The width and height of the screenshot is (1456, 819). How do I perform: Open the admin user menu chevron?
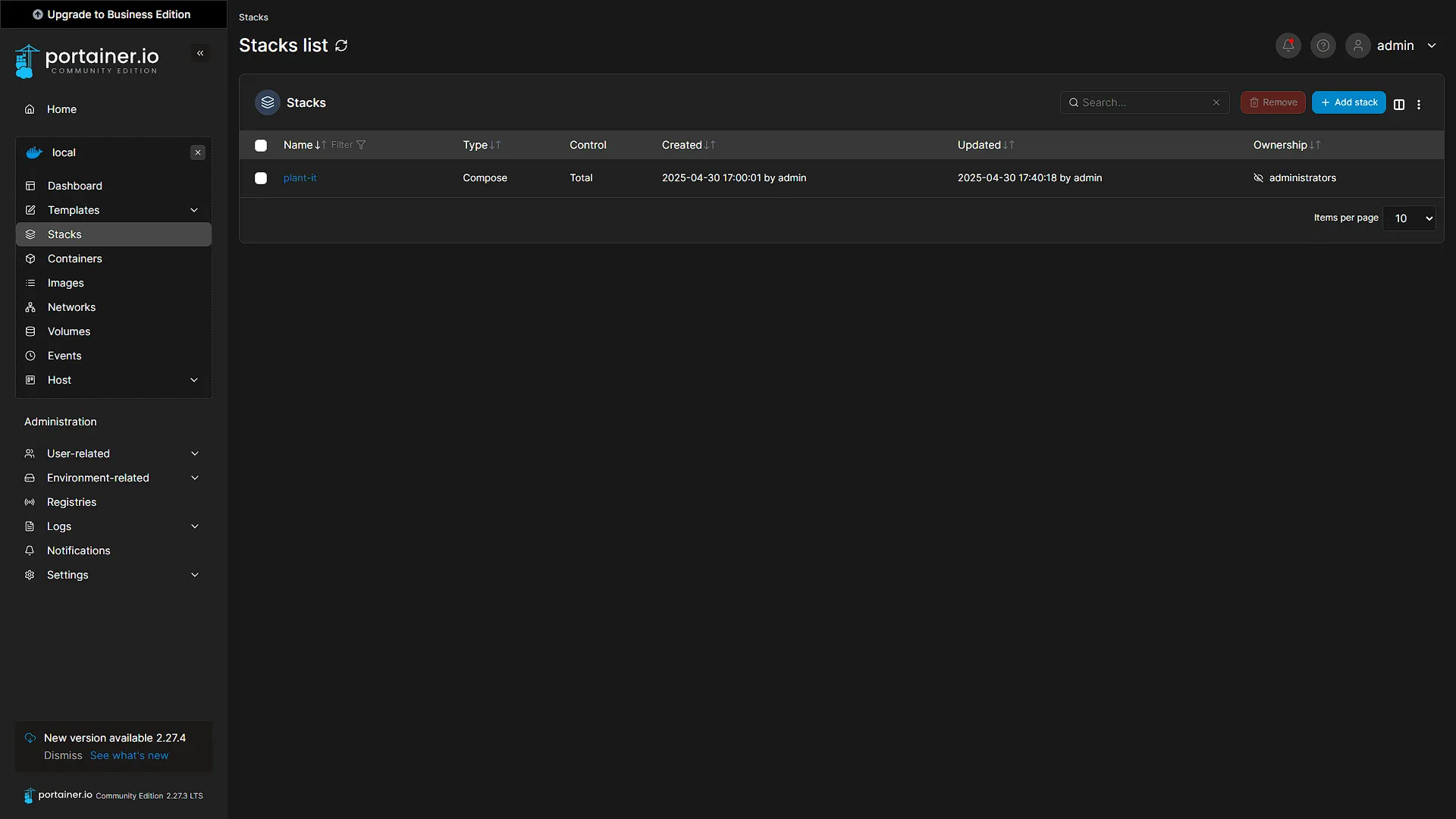1432,45
